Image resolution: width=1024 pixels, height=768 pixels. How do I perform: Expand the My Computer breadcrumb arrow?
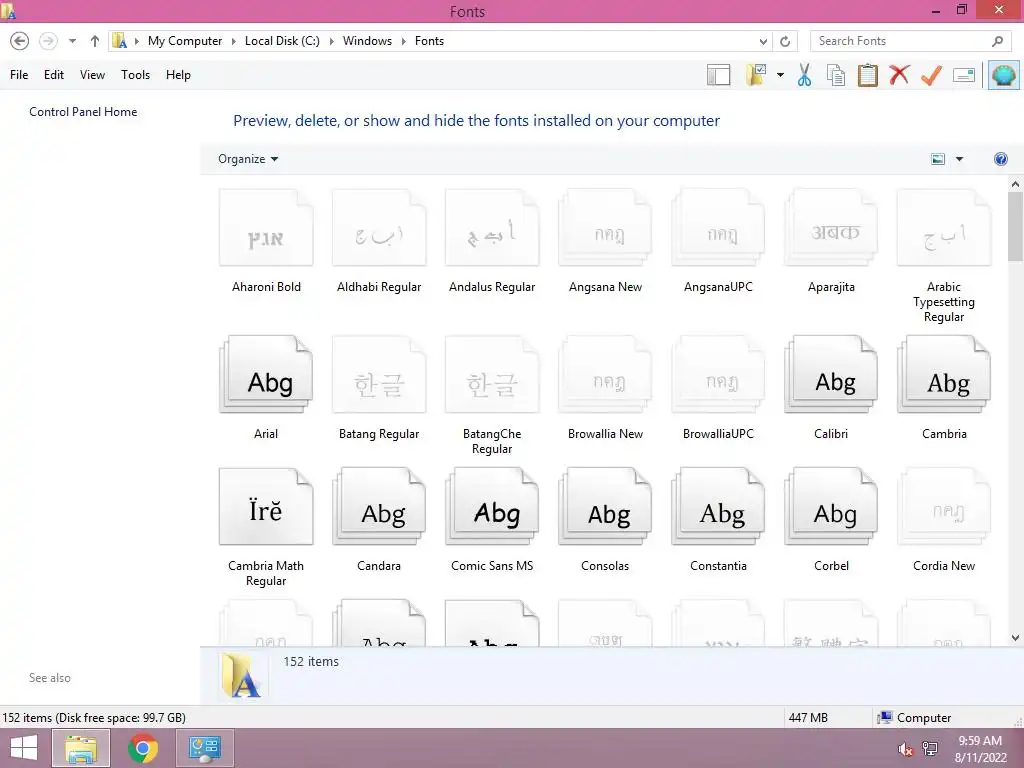tap(233, 41)
